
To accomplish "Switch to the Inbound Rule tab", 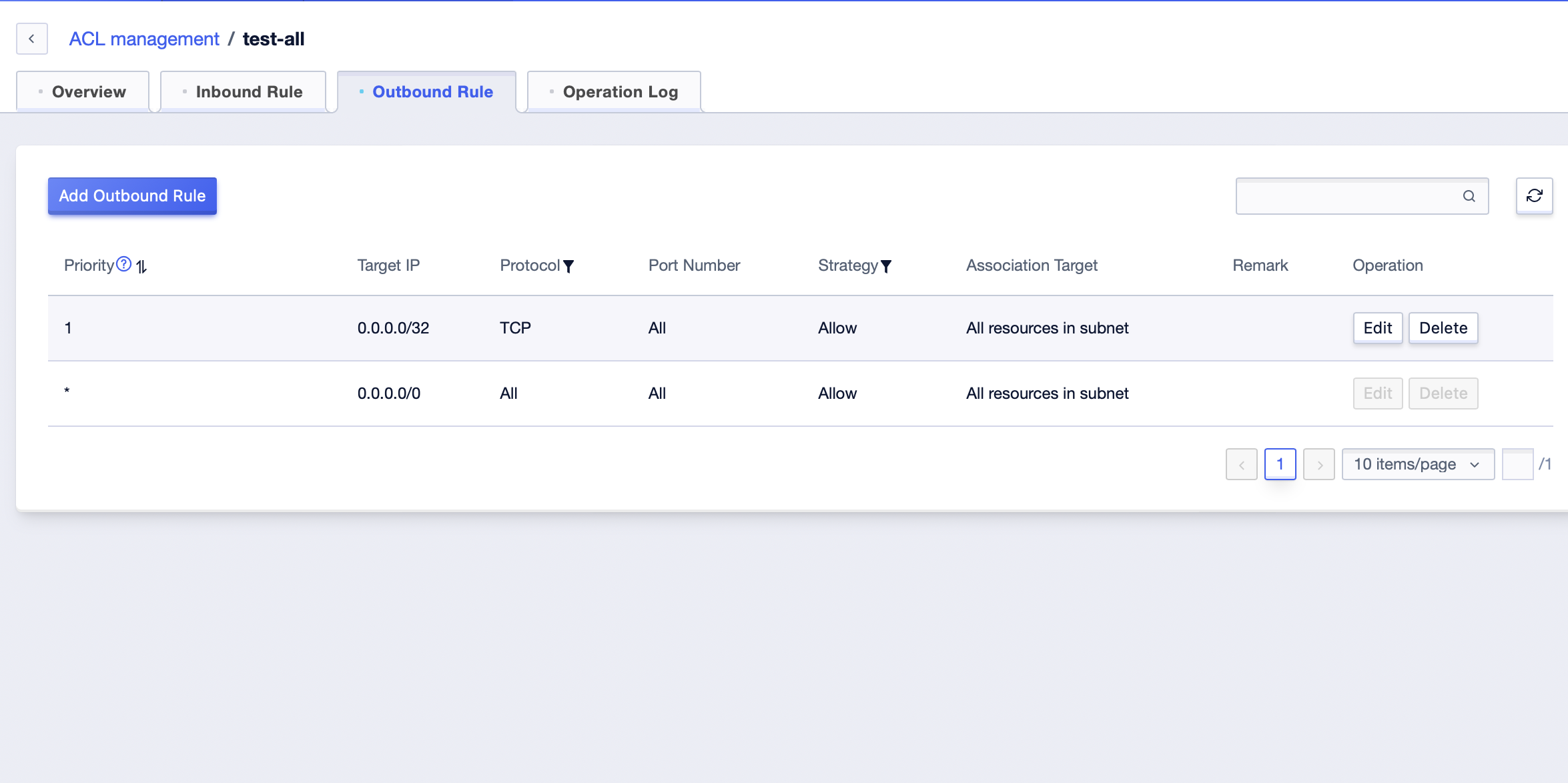I will pyautogui.click(x=243, y=91).
